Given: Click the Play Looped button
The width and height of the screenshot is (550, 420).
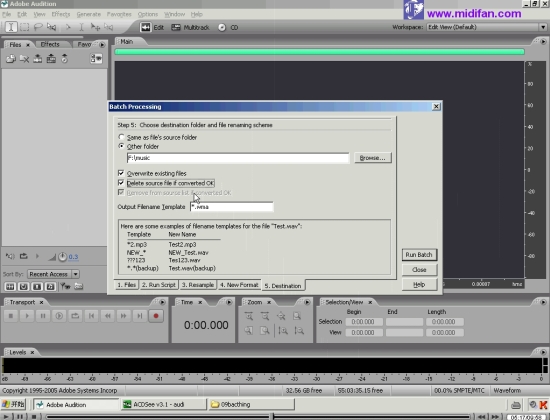Looking at the screenshot, I should (75, 316).
